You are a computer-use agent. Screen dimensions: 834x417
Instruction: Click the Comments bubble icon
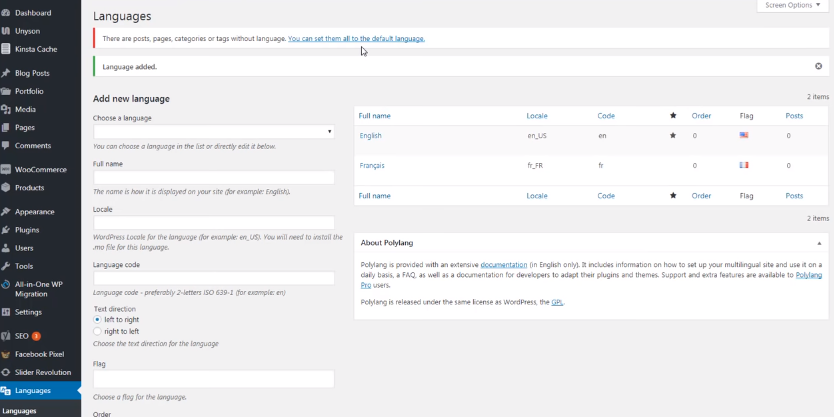point(5,145)
